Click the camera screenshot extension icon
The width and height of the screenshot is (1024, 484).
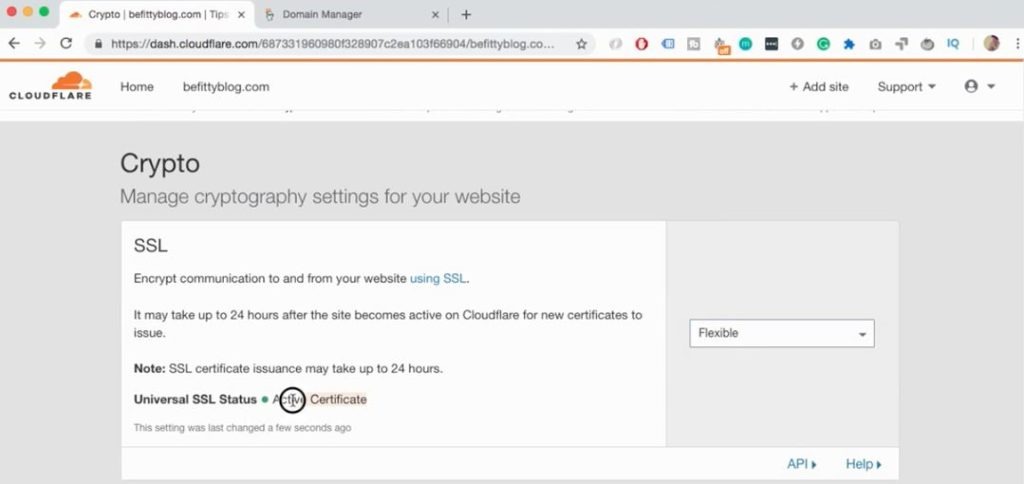(875, 44)
